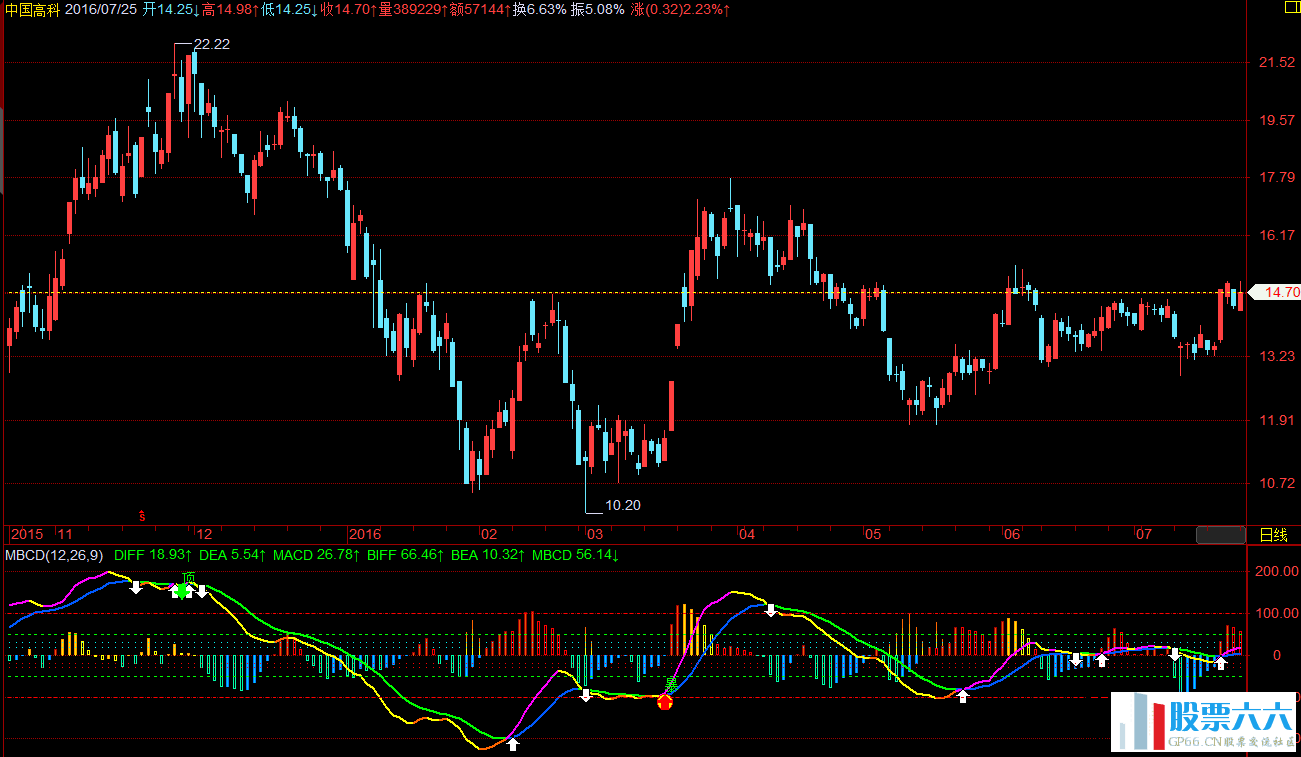
Task: Click the 涨(0.32)2.23% change readout
Action: tap(680, 9)
